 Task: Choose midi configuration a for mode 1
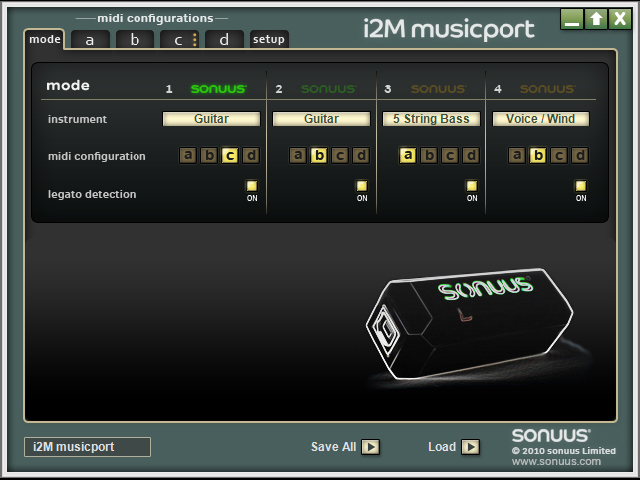(188, 156)
